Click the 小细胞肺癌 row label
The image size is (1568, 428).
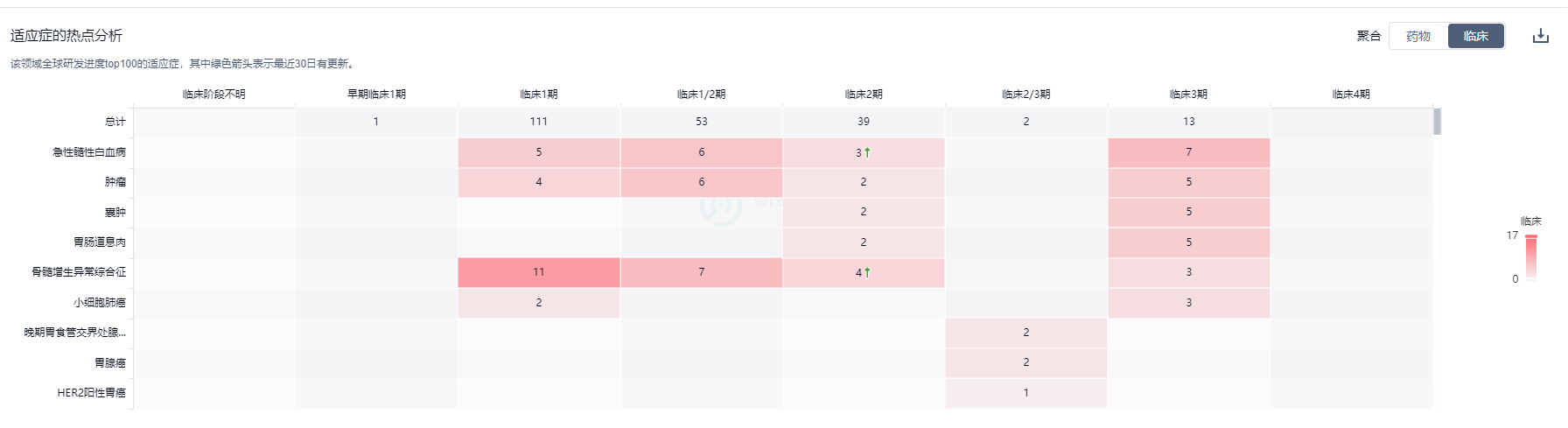coord(100,303)
